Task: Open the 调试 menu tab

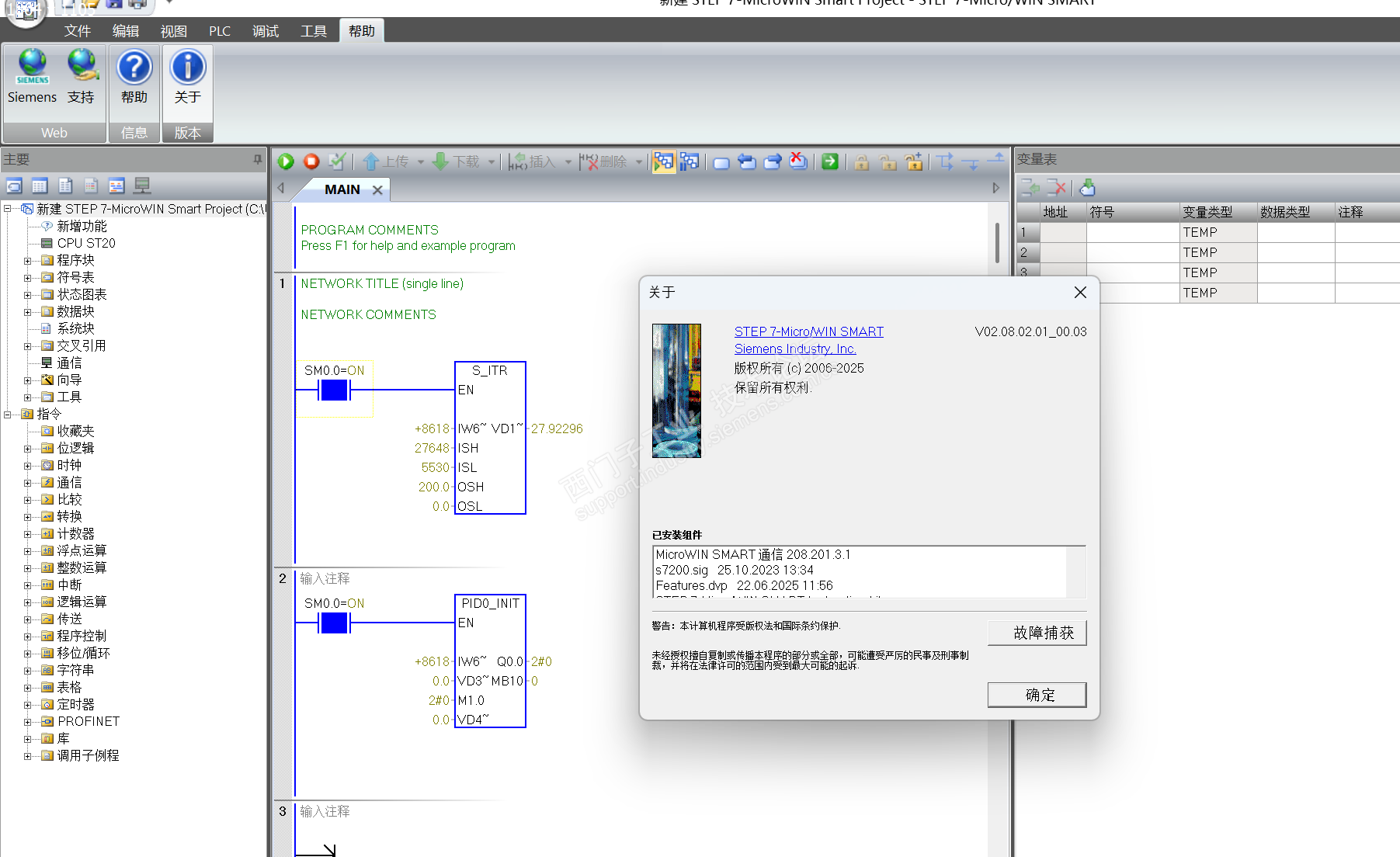Action: (266, 31)
